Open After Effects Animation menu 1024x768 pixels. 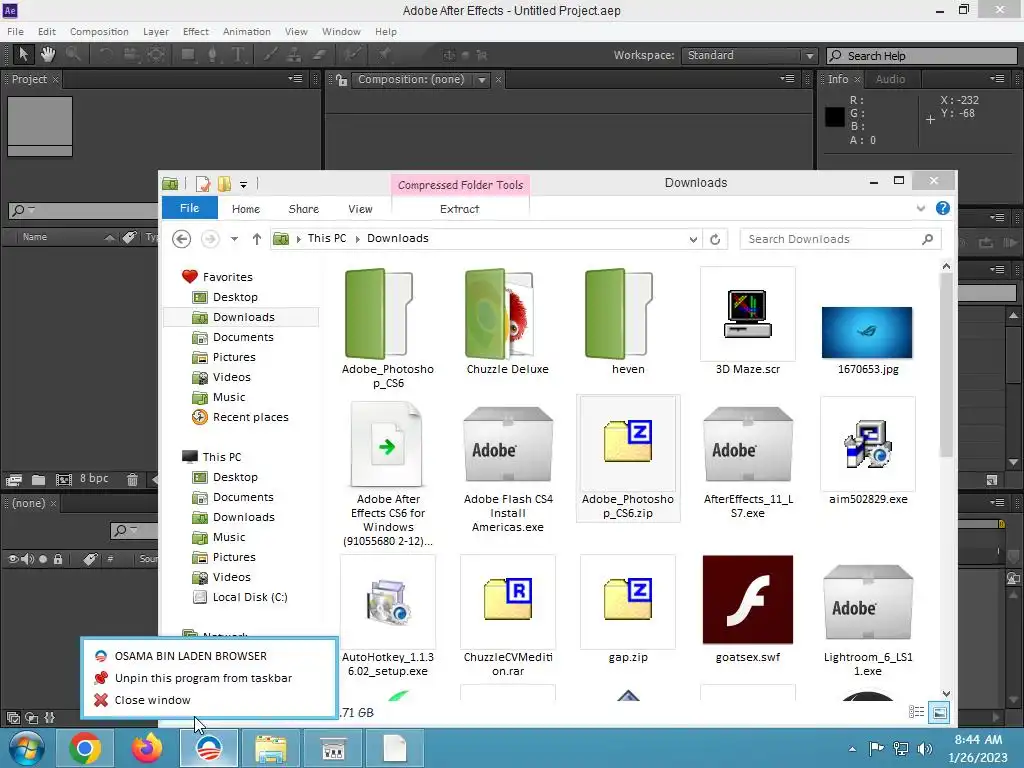click(x=246, y=31)
